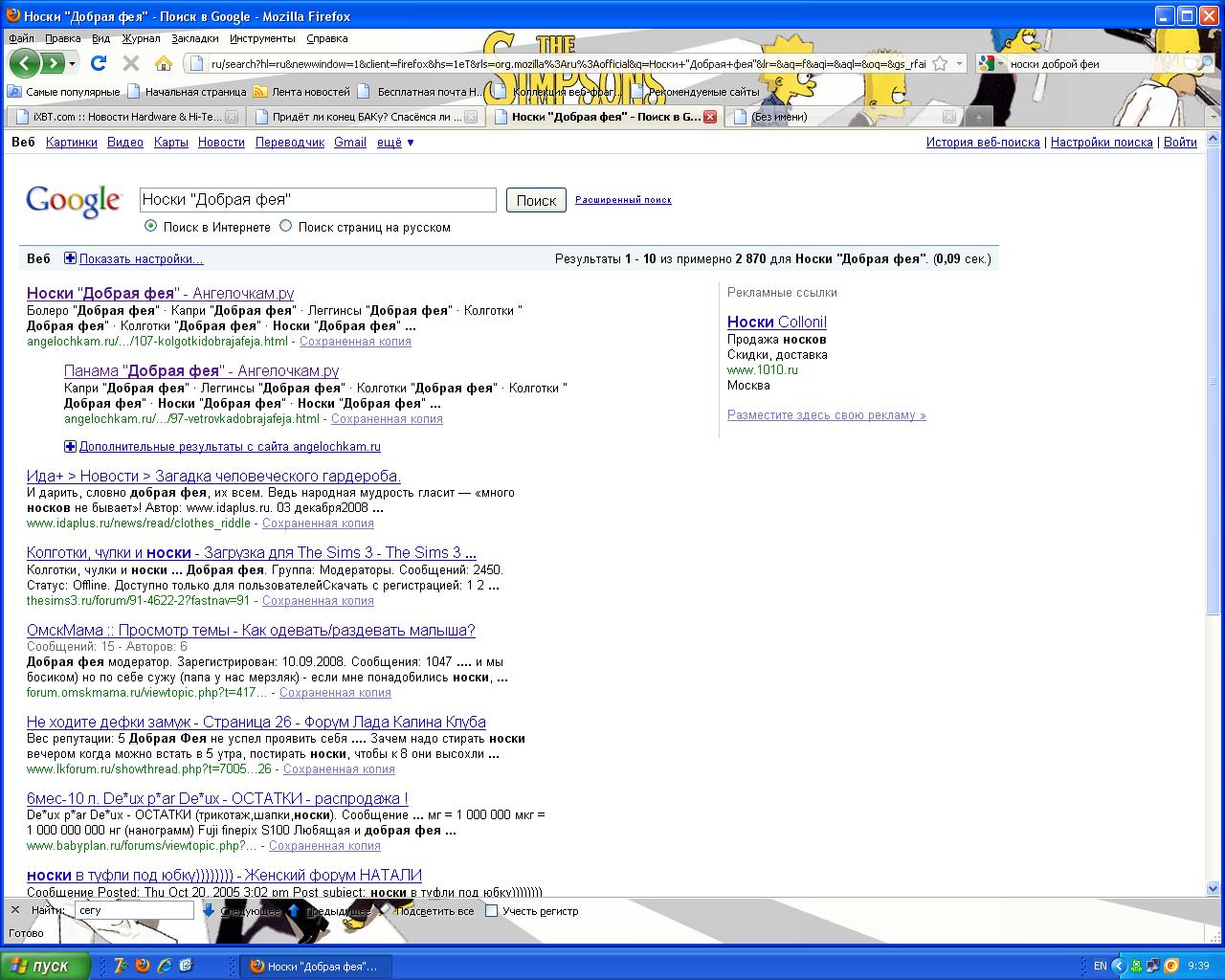Bookmark this page with the star icon

point(940,63)
